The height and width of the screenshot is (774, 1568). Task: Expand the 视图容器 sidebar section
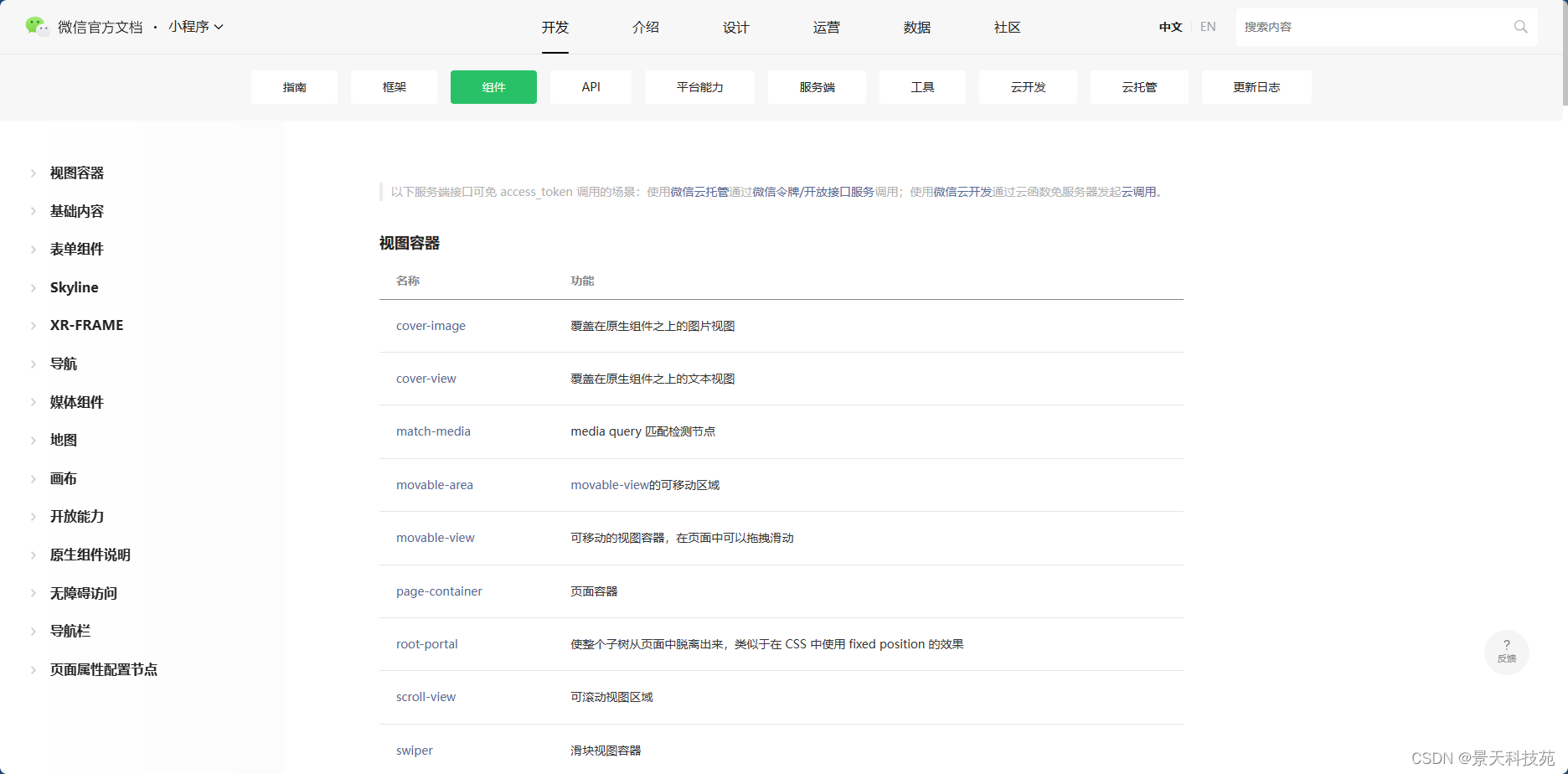point(76,173)
